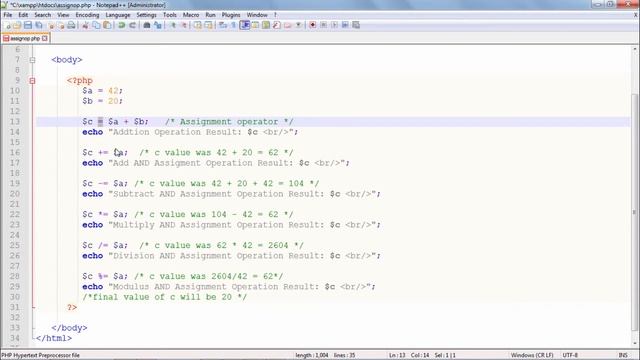640x360 pixels.
Task: Collapse the body fold marker on line 7
Action: 33,60
